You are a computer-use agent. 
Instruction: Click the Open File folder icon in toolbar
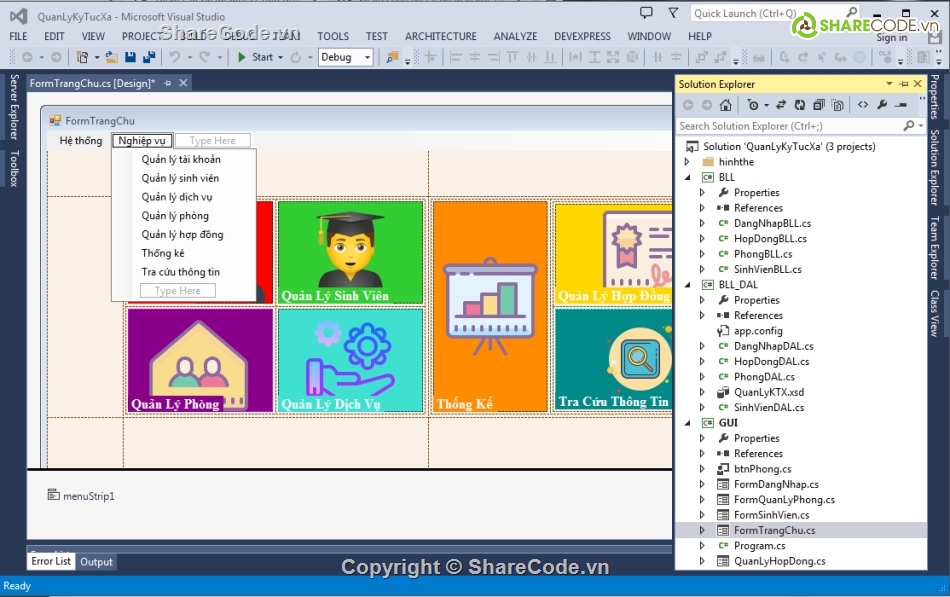tap(111, 57)
